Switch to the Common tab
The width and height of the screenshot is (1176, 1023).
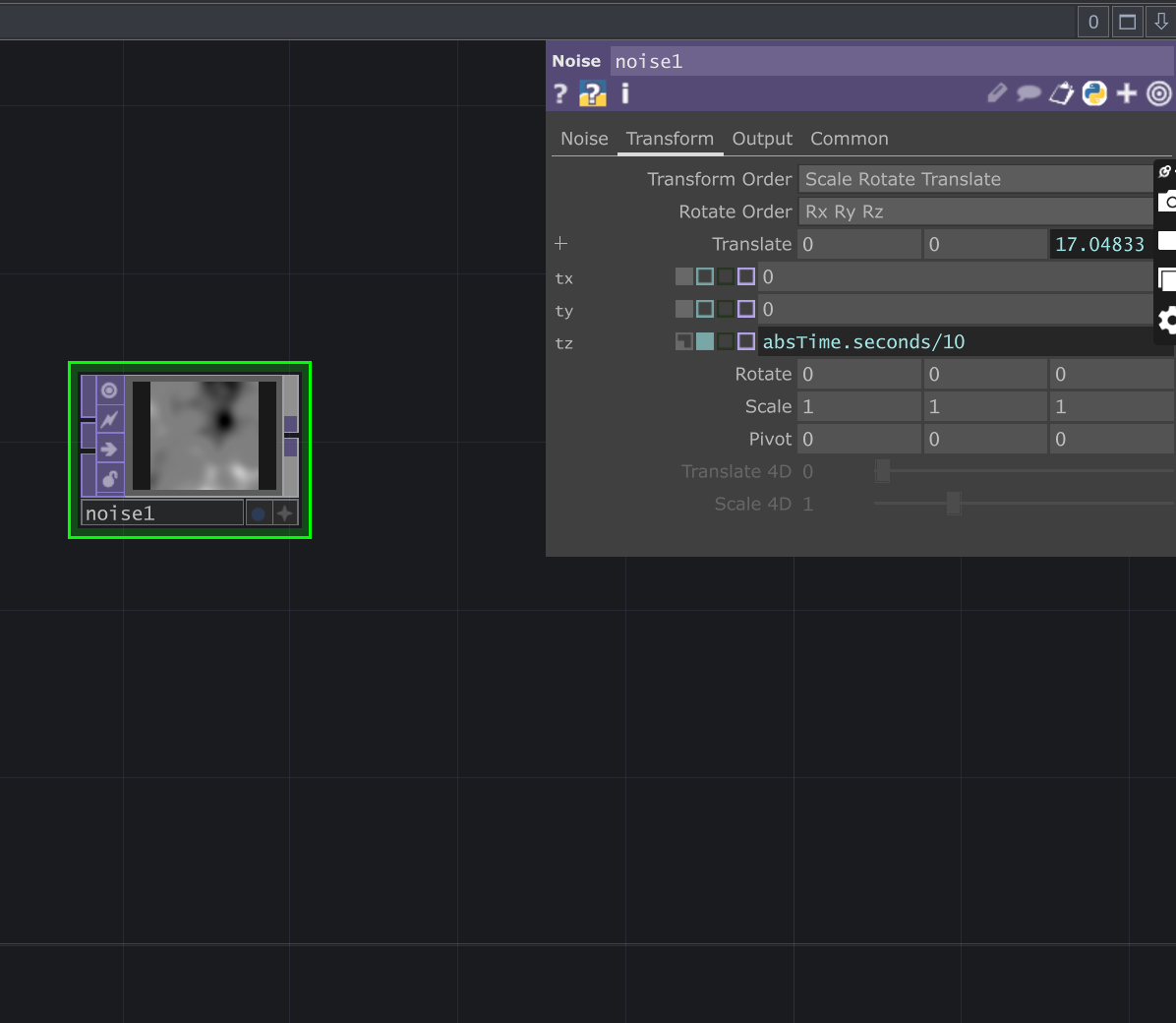point(850,139)
